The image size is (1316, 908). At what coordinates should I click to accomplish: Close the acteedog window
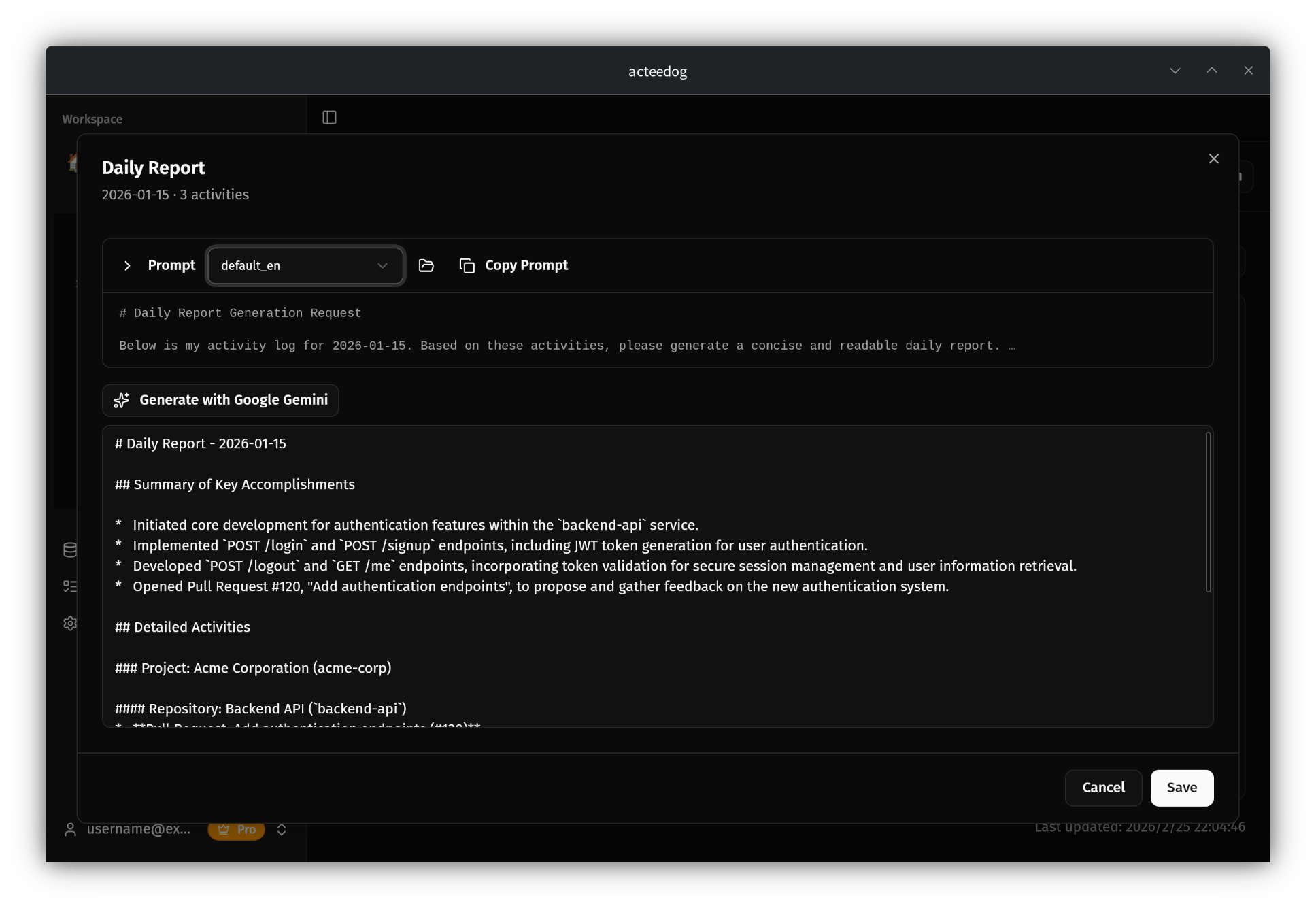point(1248,71)
